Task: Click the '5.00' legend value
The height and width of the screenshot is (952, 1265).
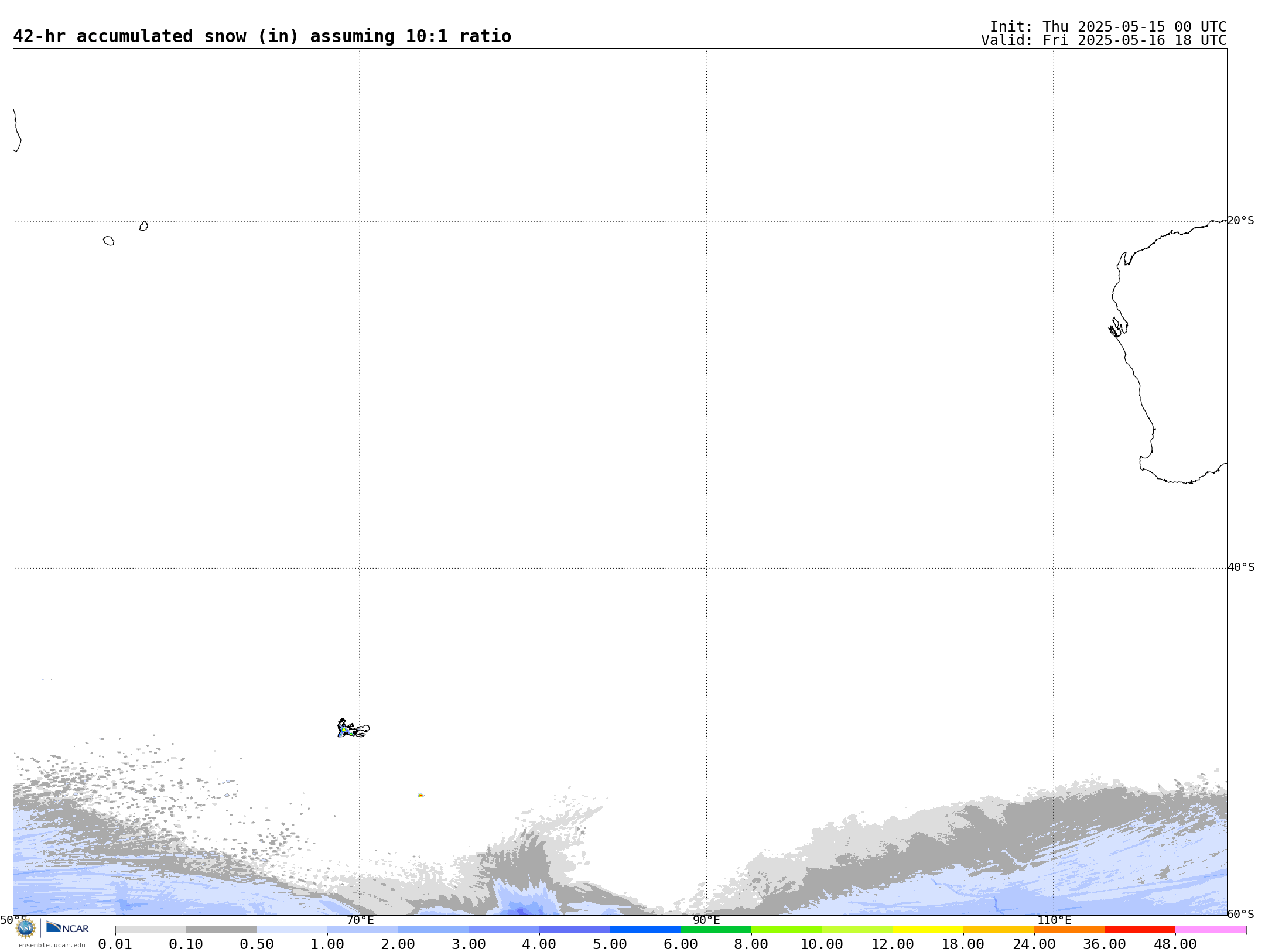Action: tap(610, 944)
